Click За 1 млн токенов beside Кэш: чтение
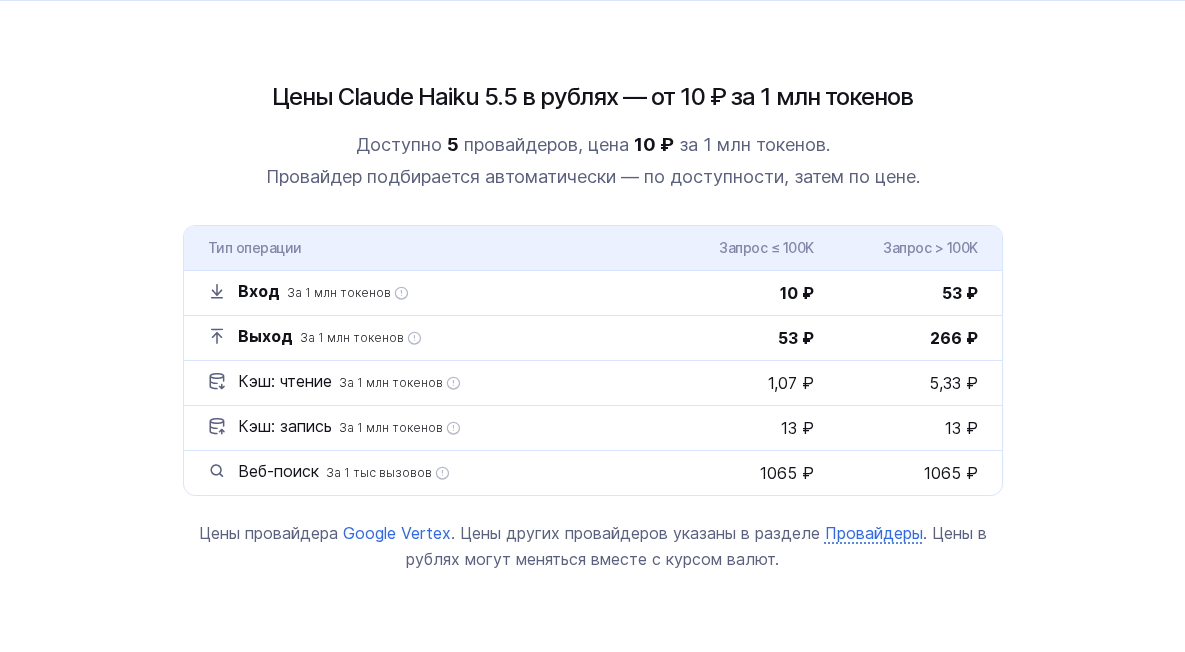This screenshot has width=1185, height=652. point(391,383)
